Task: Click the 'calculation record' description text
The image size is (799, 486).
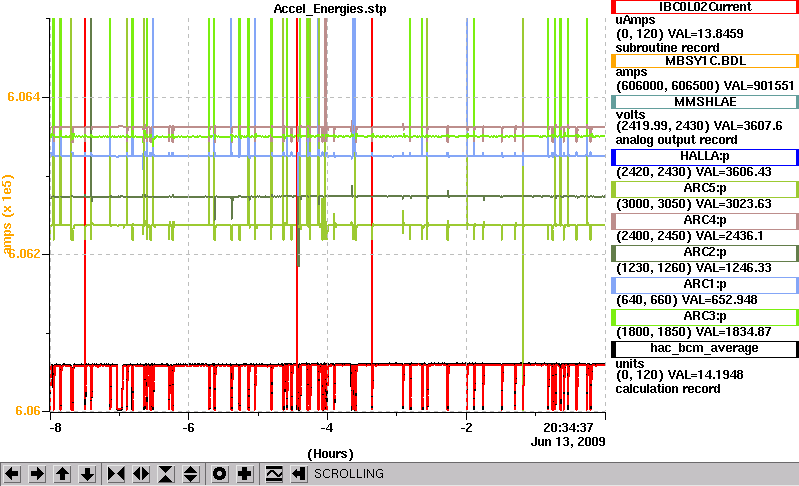Action: [x=668, y=389]
